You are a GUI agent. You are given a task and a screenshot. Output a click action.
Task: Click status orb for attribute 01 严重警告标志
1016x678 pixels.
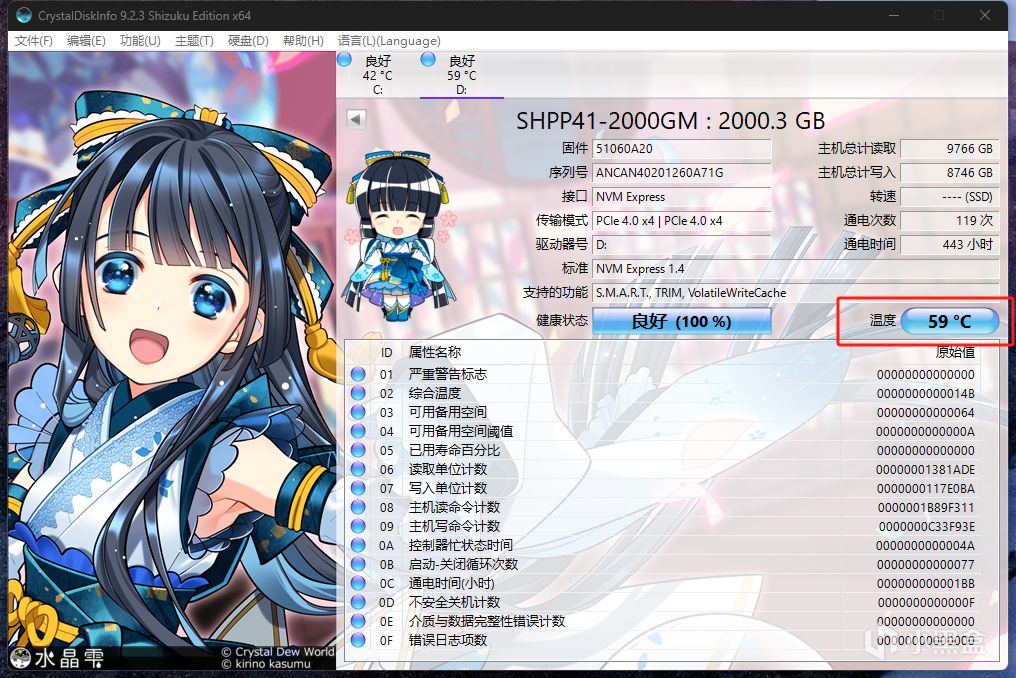coord(358,374)
